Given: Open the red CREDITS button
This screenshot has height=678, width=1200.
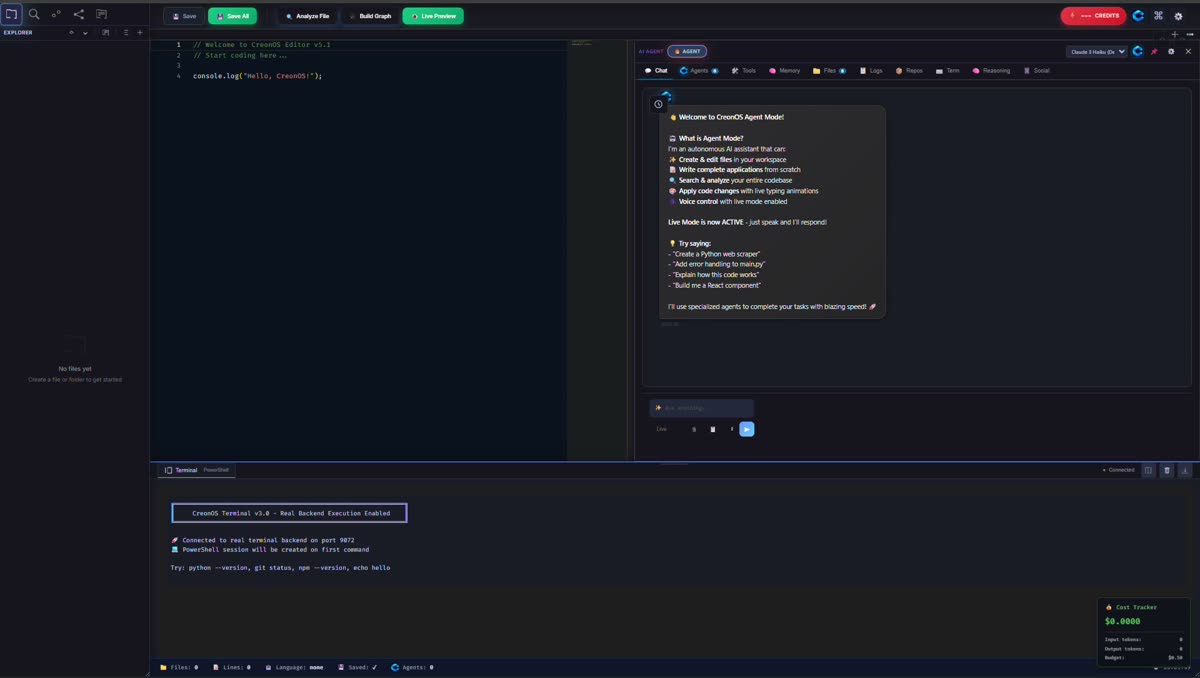Looking at the screenshot, I should 1093,16.
